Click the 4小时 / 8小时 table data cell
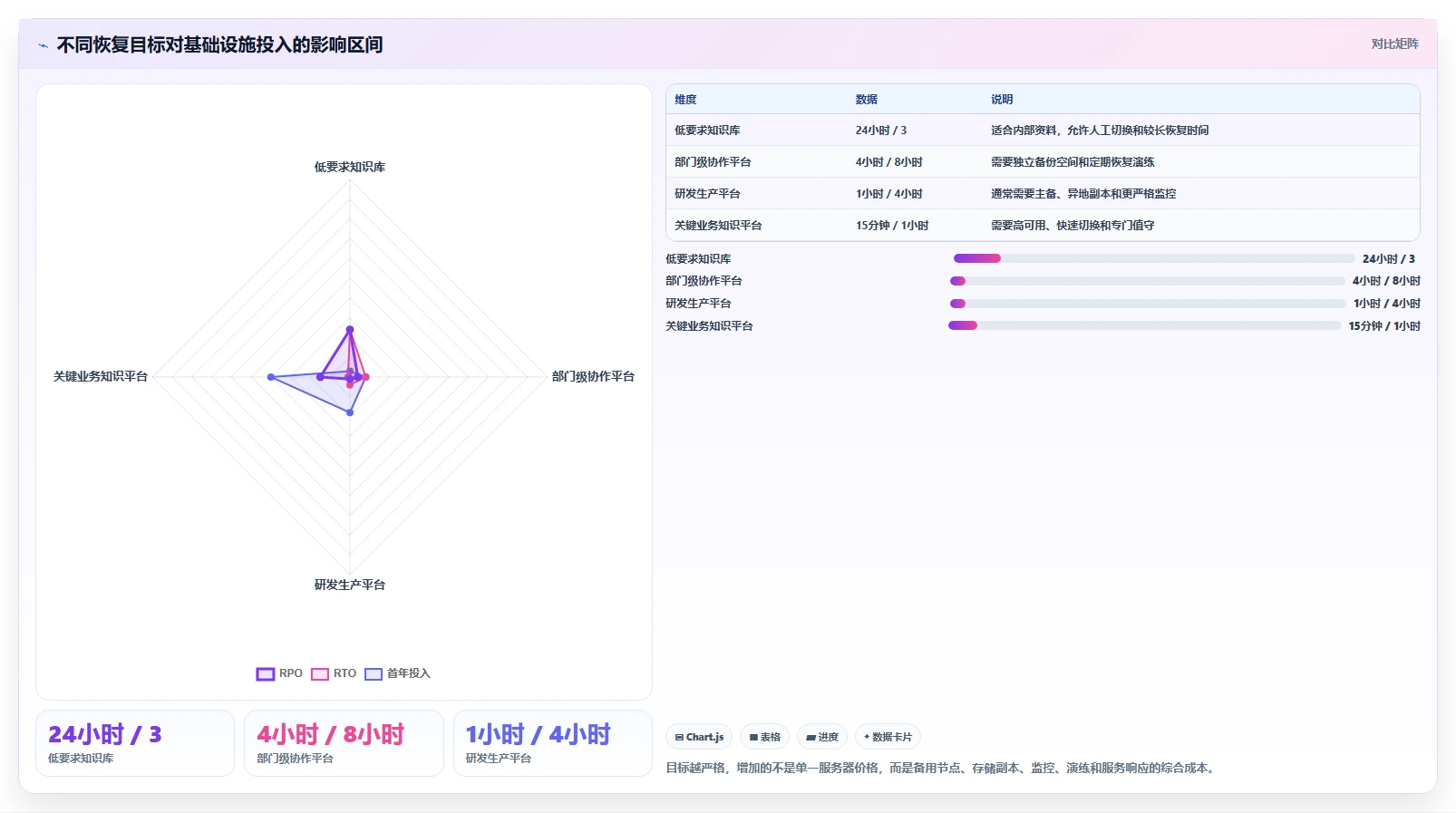The width and height of the screenshot is (1456, 813). [889, 162]
